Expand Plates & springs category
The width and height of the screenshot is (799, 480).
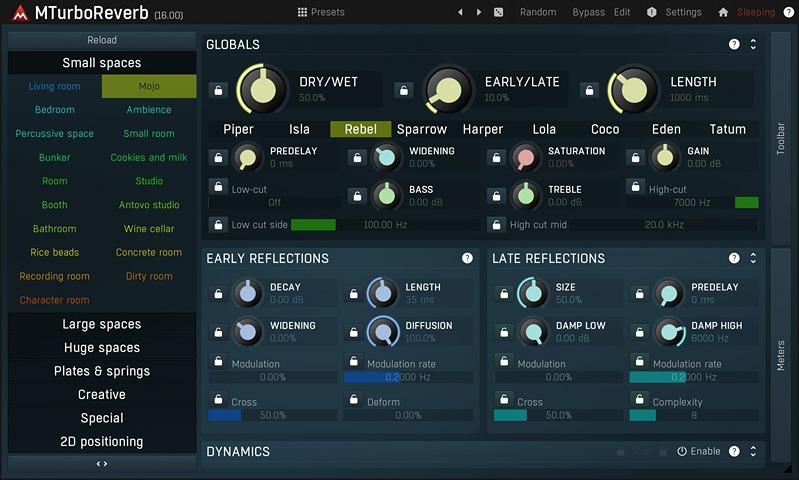pyautogui.click(x=102, y=371)
